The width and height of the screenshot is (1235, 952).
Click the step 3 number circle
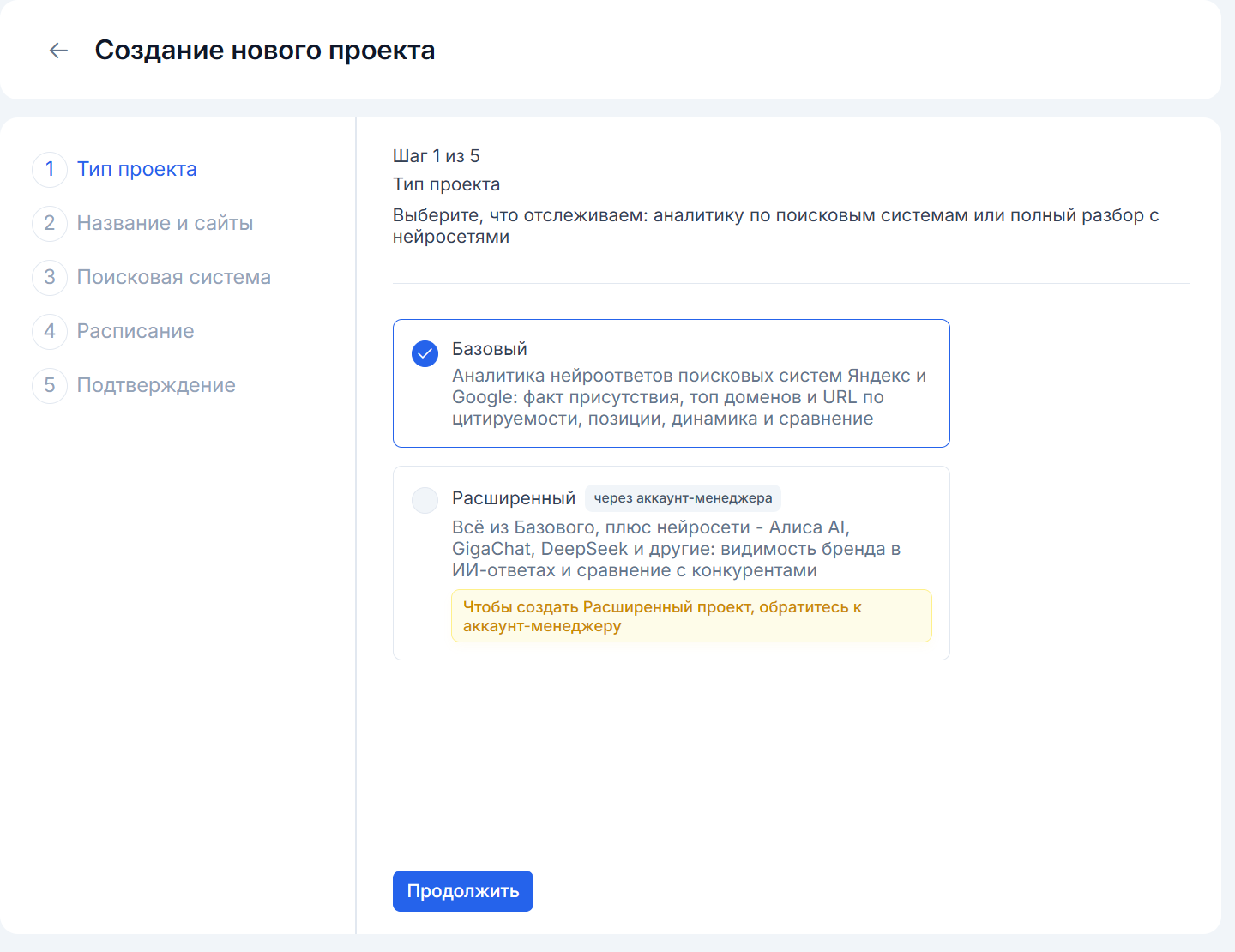pos(50,277)
